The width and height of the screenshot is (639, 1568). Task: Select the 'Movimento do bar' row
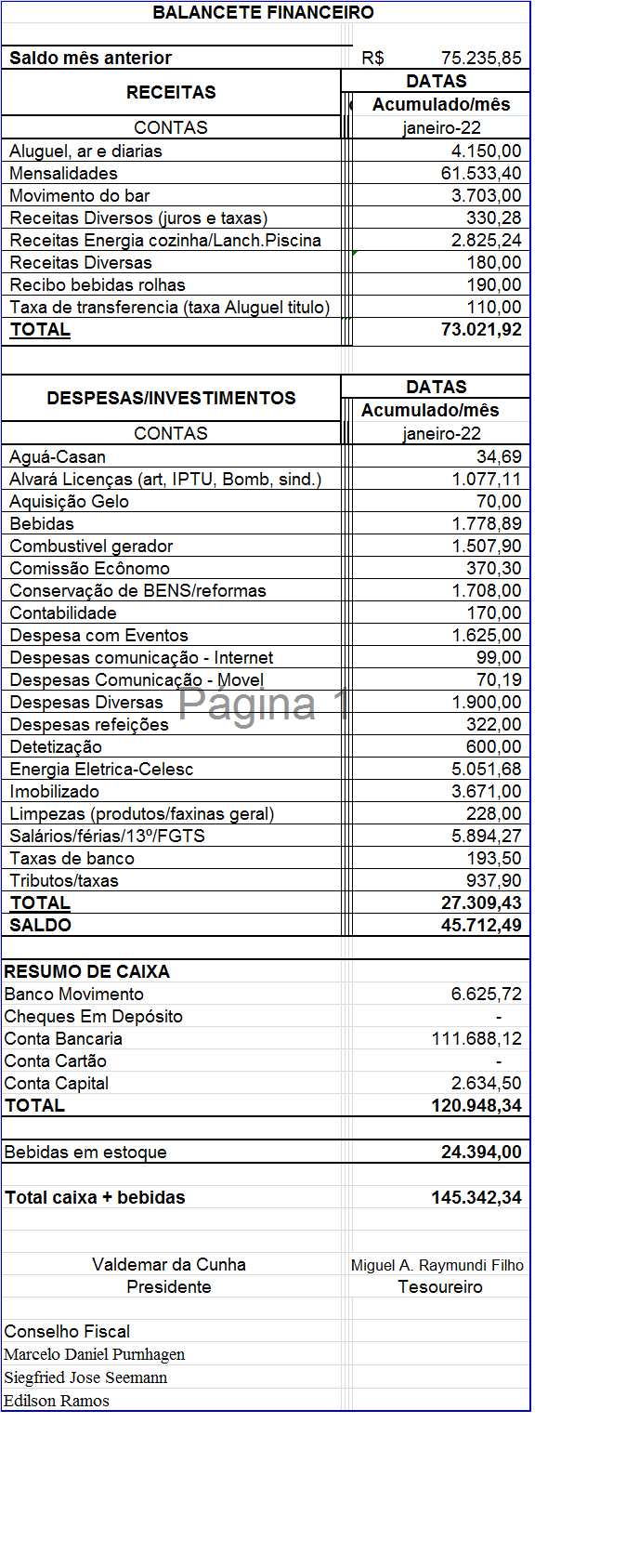pyautogui.click(x=266, y=195)
